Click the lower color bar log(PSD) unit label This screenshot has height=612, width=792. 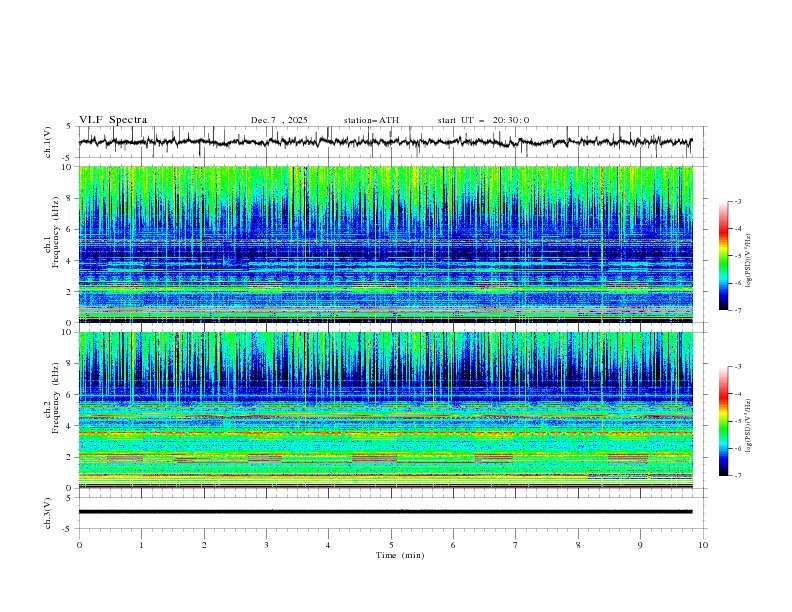pos(749,426)
